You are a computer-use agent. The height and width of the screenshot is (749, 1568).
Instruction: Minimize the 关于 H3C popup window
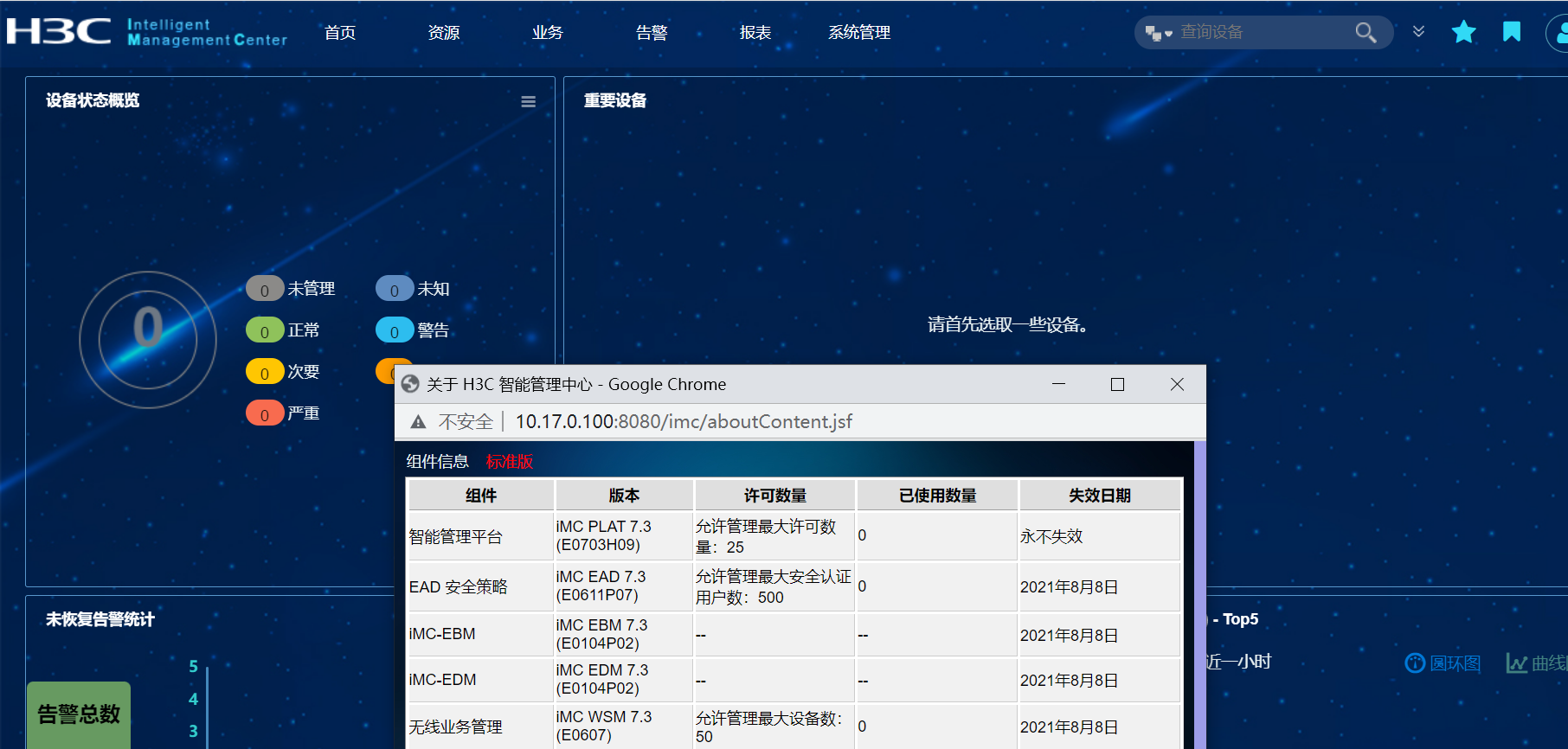1058,384
